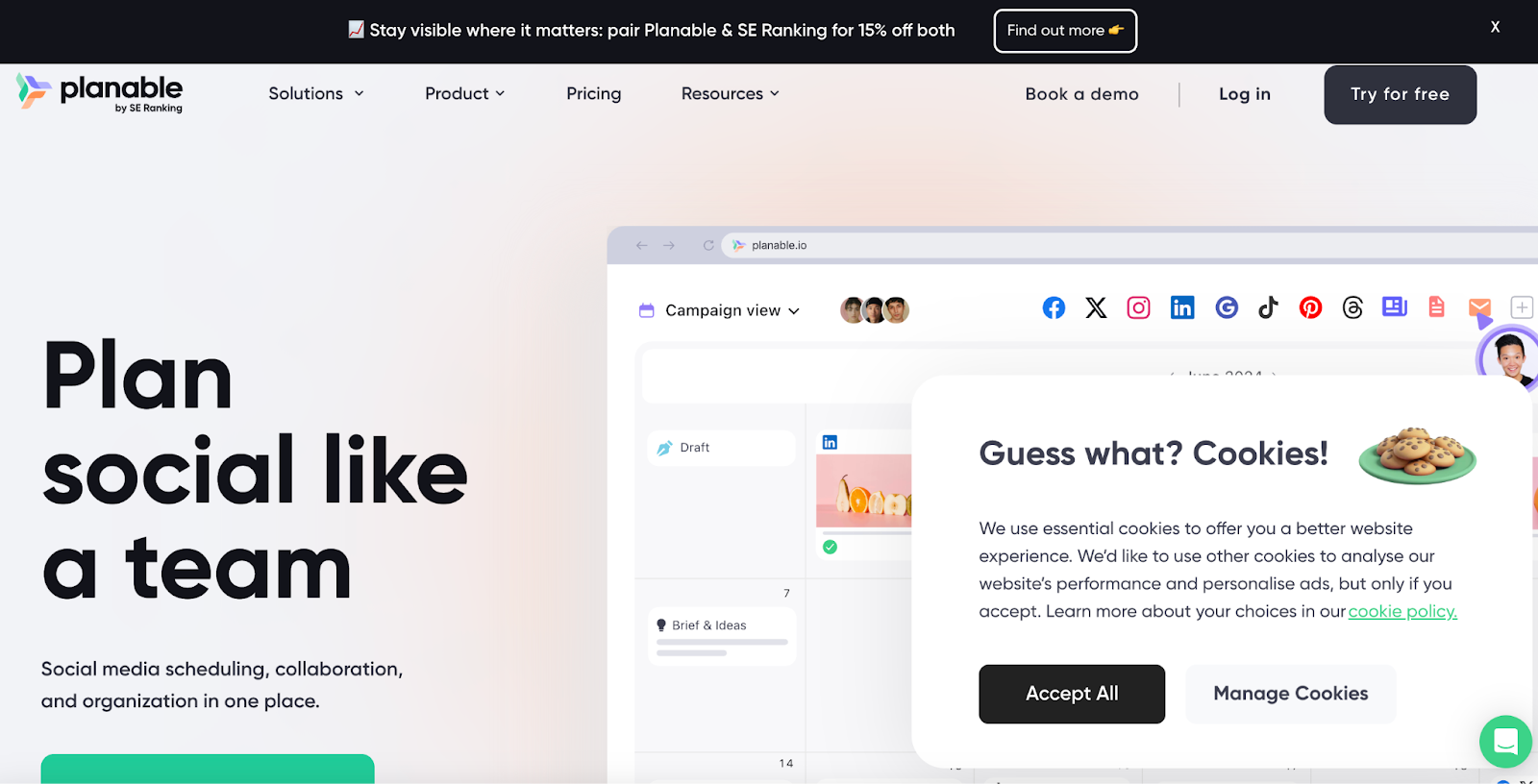Click the Google Business icon
1538x784 pixels.
1227,307
